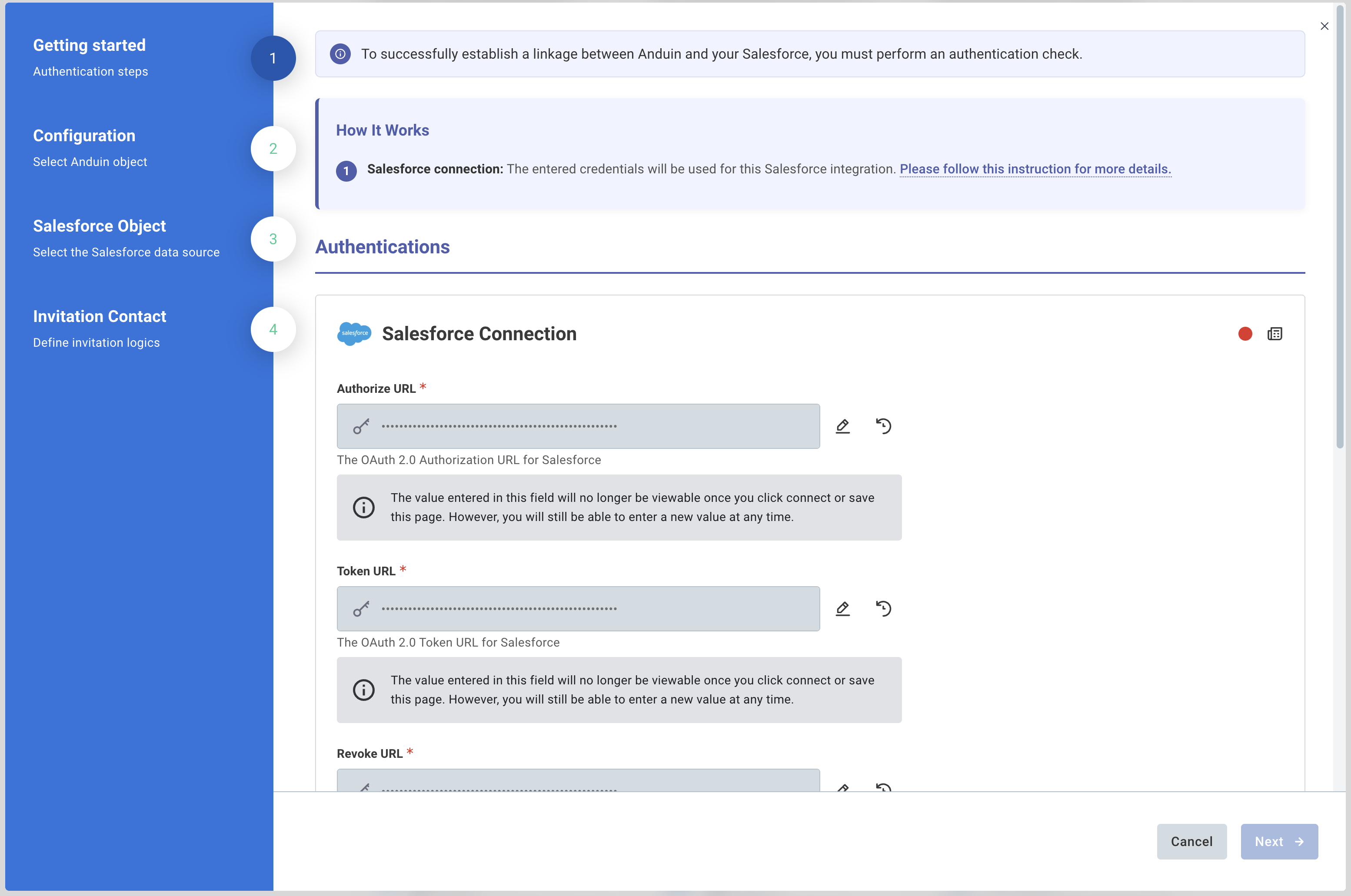This screenshot has width=1351, height=896.
Task: Click the Cancel button
Action: [x=1191, y=841]
